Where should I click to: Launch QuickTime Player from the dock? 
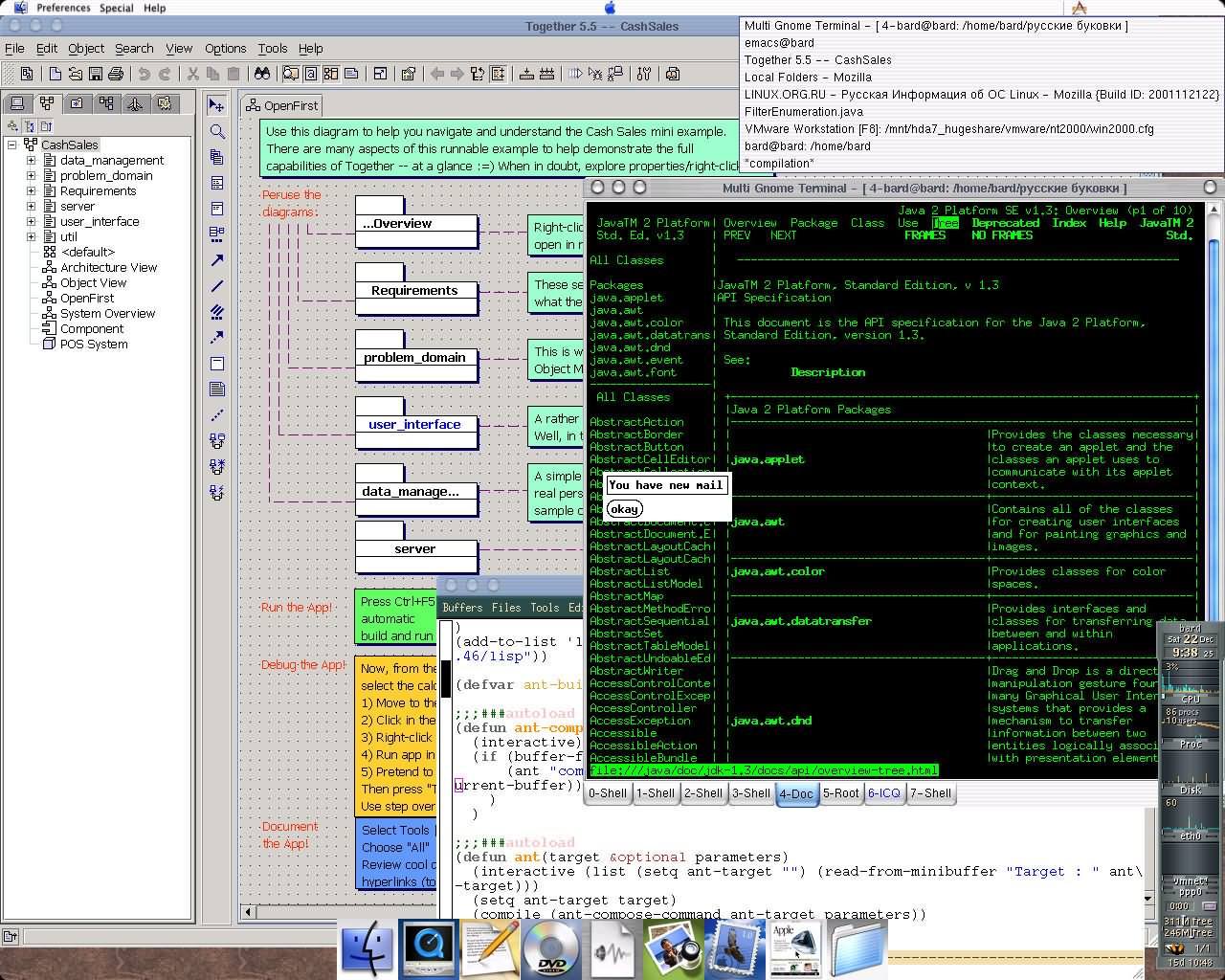(429, 949)
